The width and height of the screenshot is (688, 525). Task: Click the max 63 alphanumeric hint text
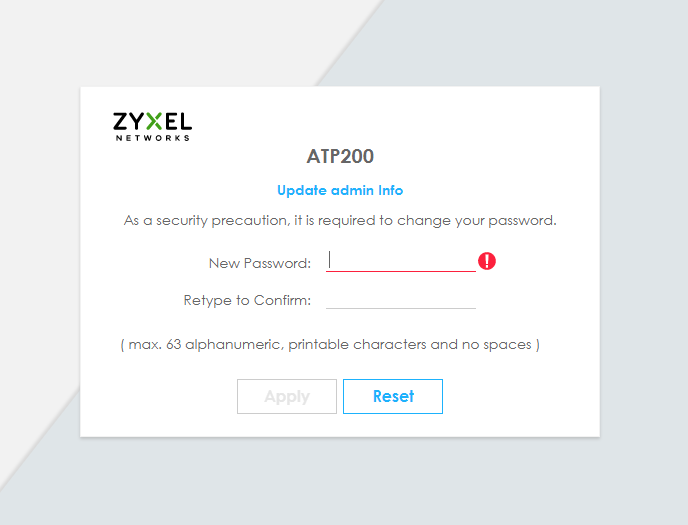pos(330,345)
